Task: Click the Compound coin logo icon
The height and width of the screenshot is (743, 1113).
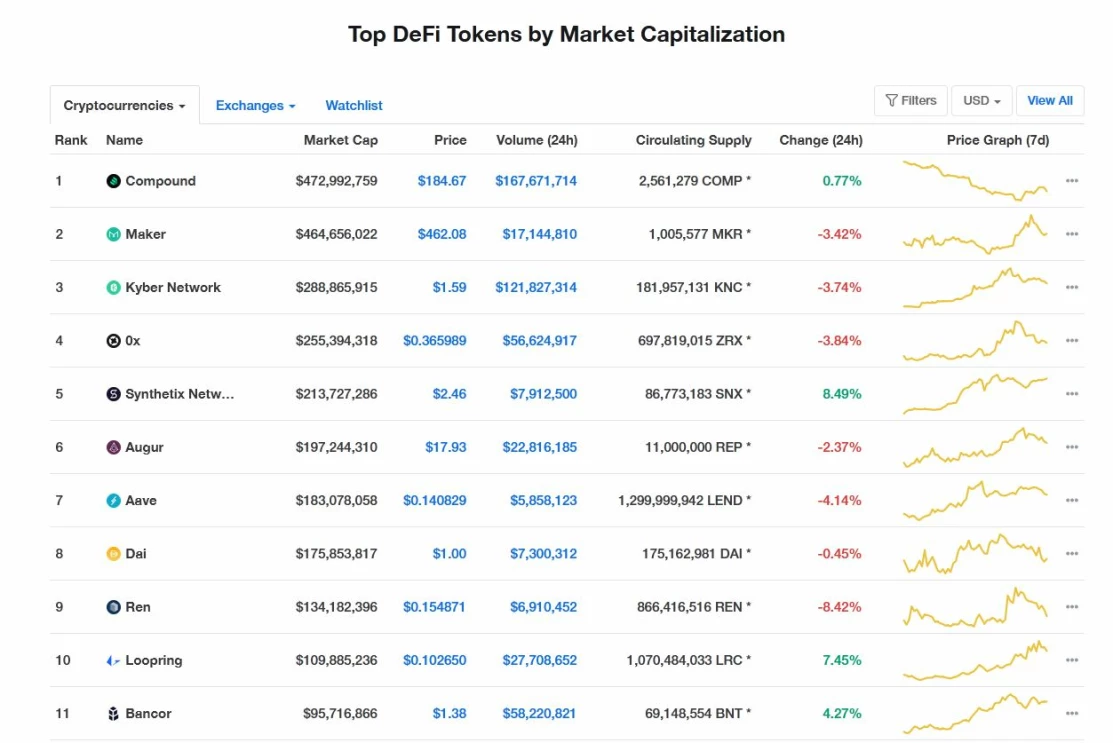Action: point(114,181)
